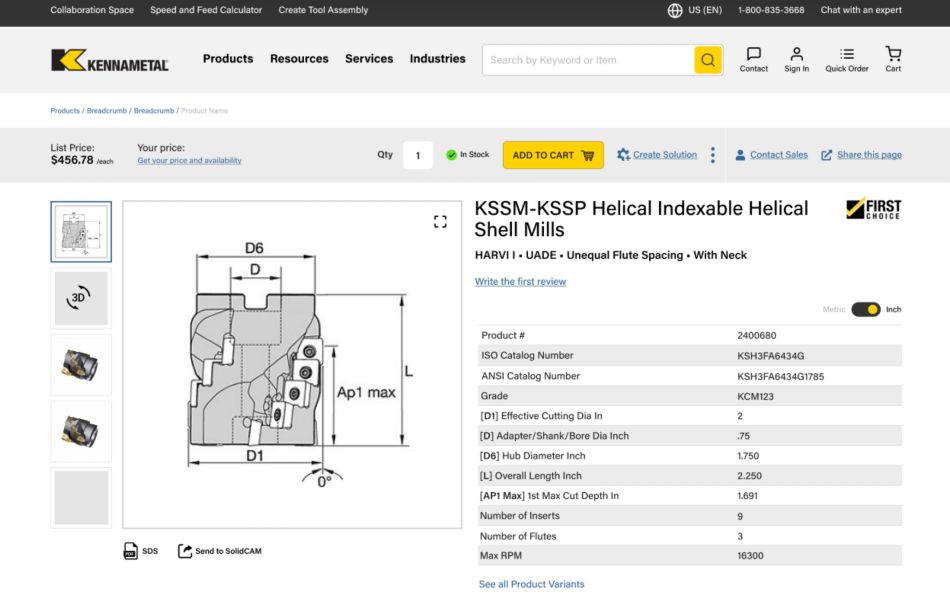Focus the Search by Keyword or Item field
The height and width of the screenshot is (599, 950).
(x=588, y=60)
